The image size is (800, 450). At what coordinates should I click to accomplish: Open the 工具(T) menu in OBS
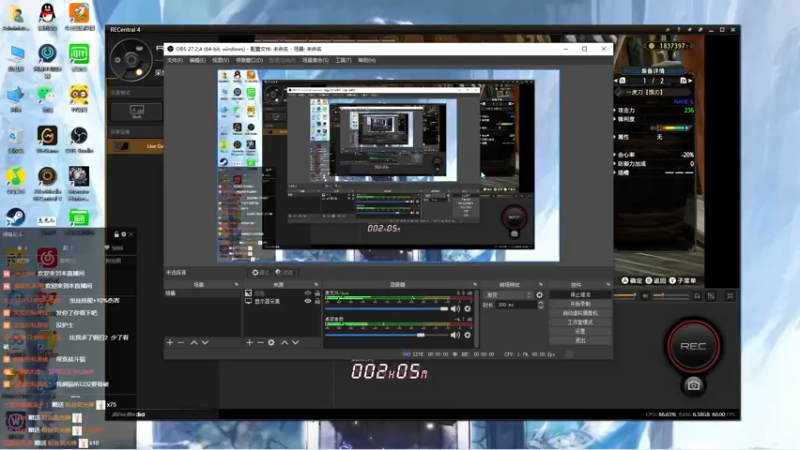point(343,60)
